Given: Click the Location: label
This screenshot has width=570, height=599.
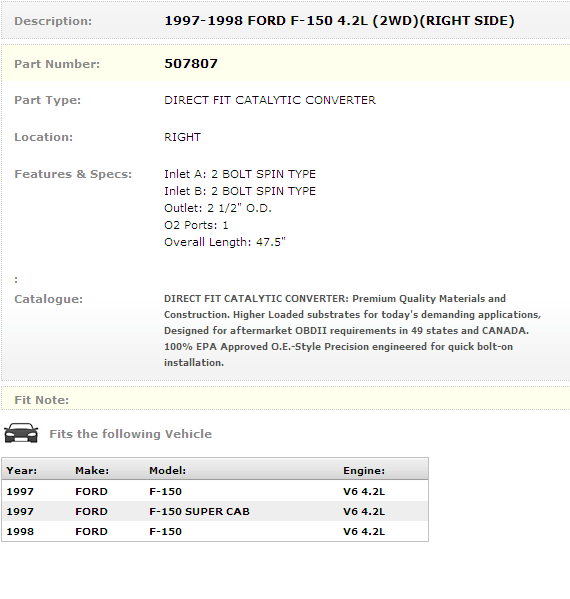Looking at the screenshot, I should click(44, 137).
